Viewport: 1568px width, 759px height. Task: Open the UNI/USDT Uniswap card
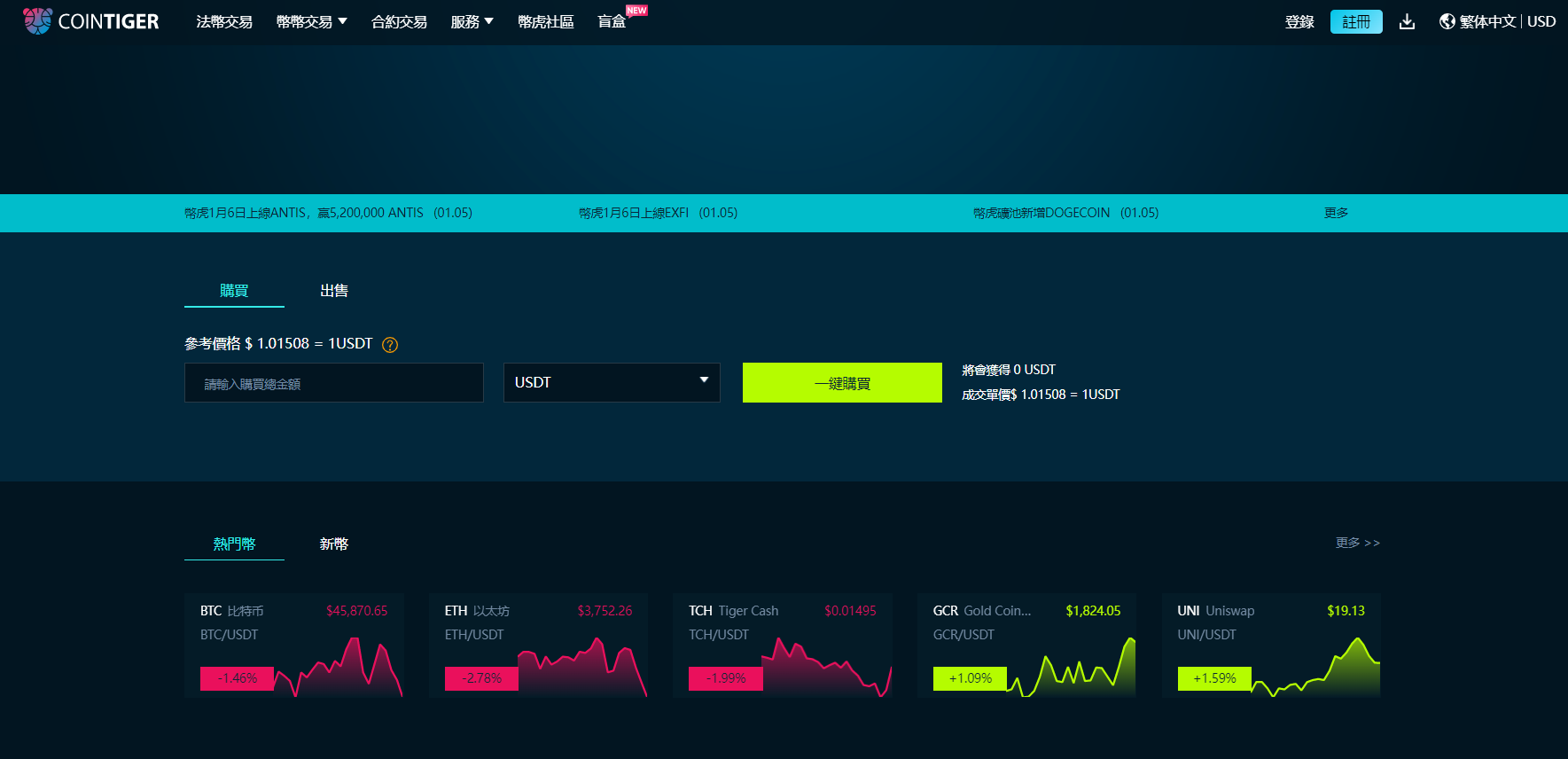1271,646
